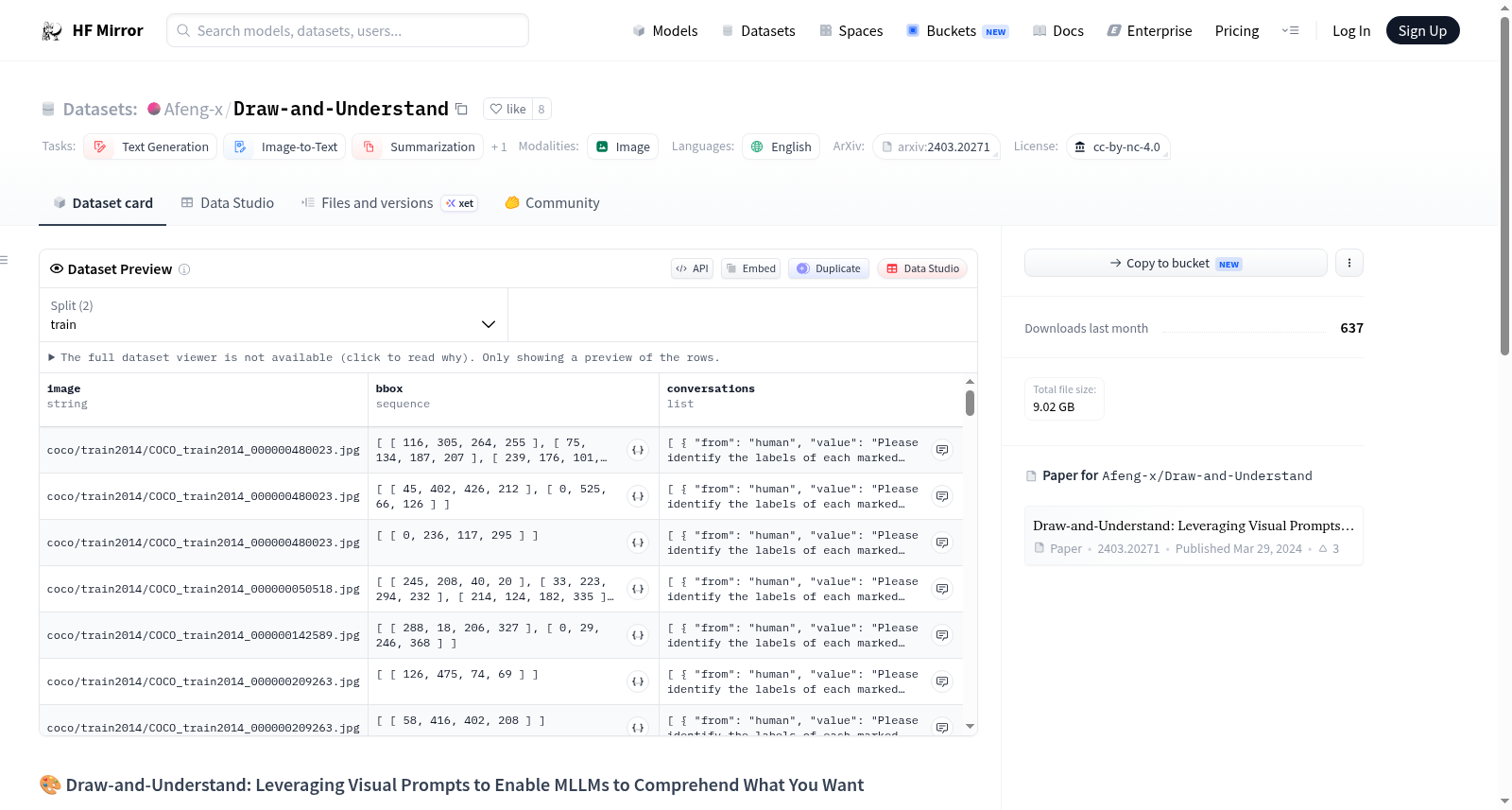Image resolution: width=1512 pixels, height=810 pixels.
Task: Open Data Studio from preview header
Action: [922, 268]
